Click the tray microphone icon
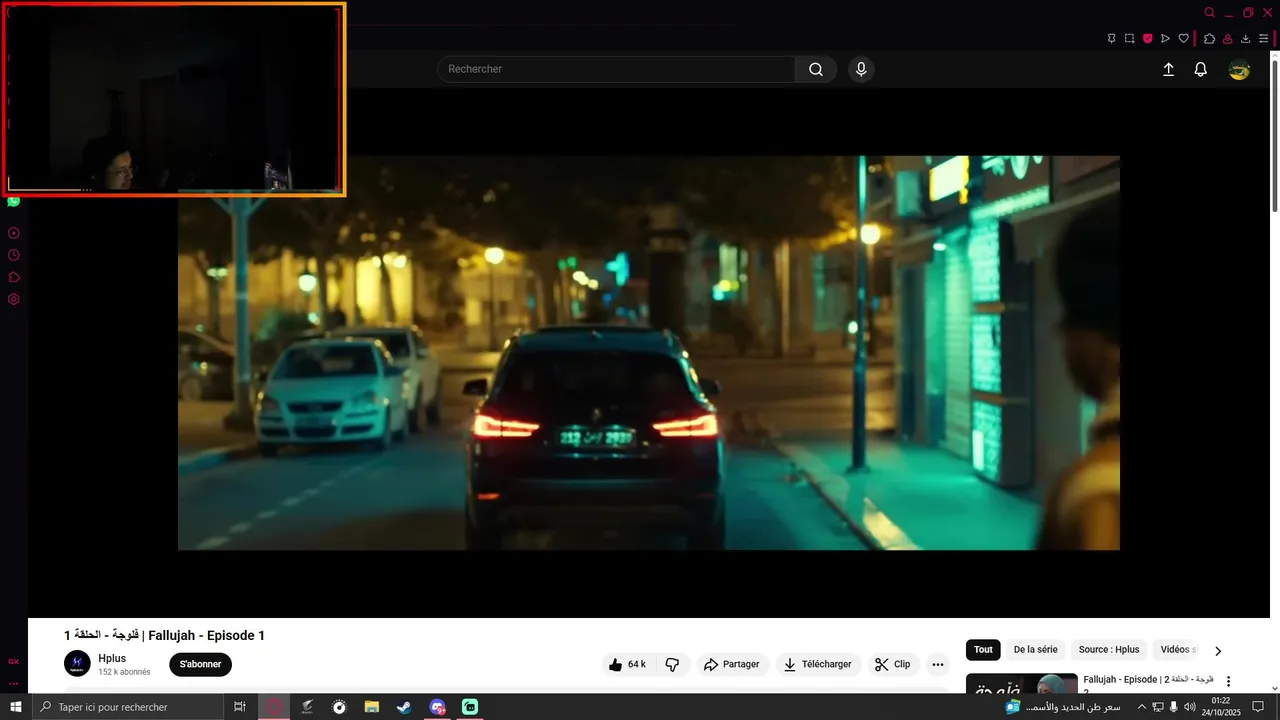Viewport: 1280px width, 720px height. [x=1174, y=707]
